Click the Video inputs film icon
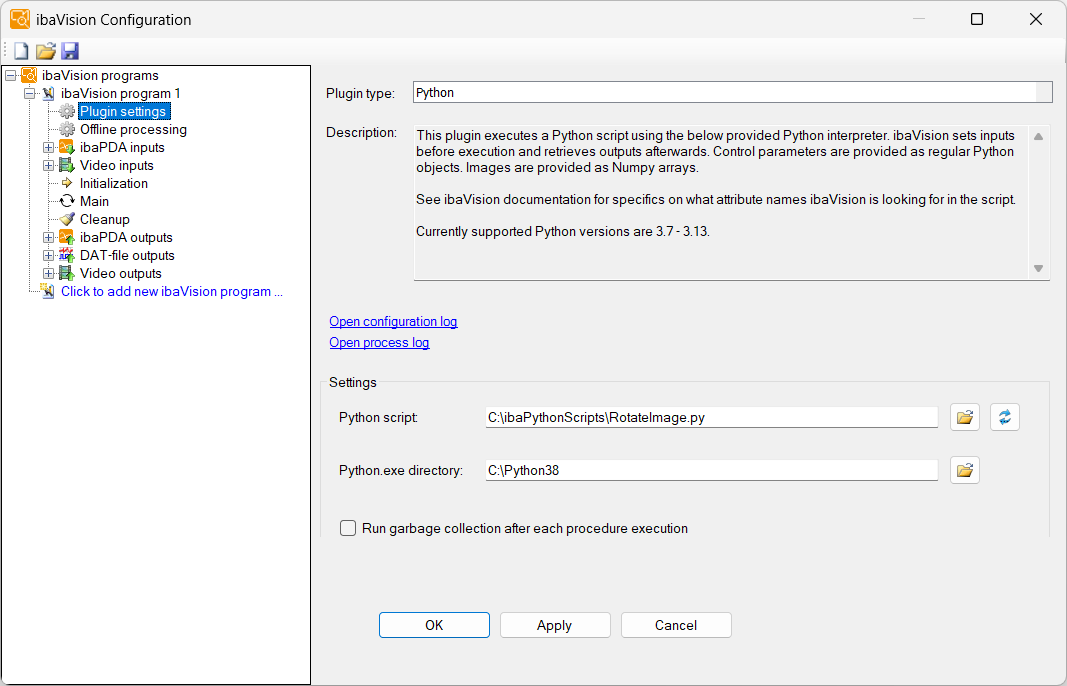The height and width of the screenshot is (686, 1067). (67, 165)
